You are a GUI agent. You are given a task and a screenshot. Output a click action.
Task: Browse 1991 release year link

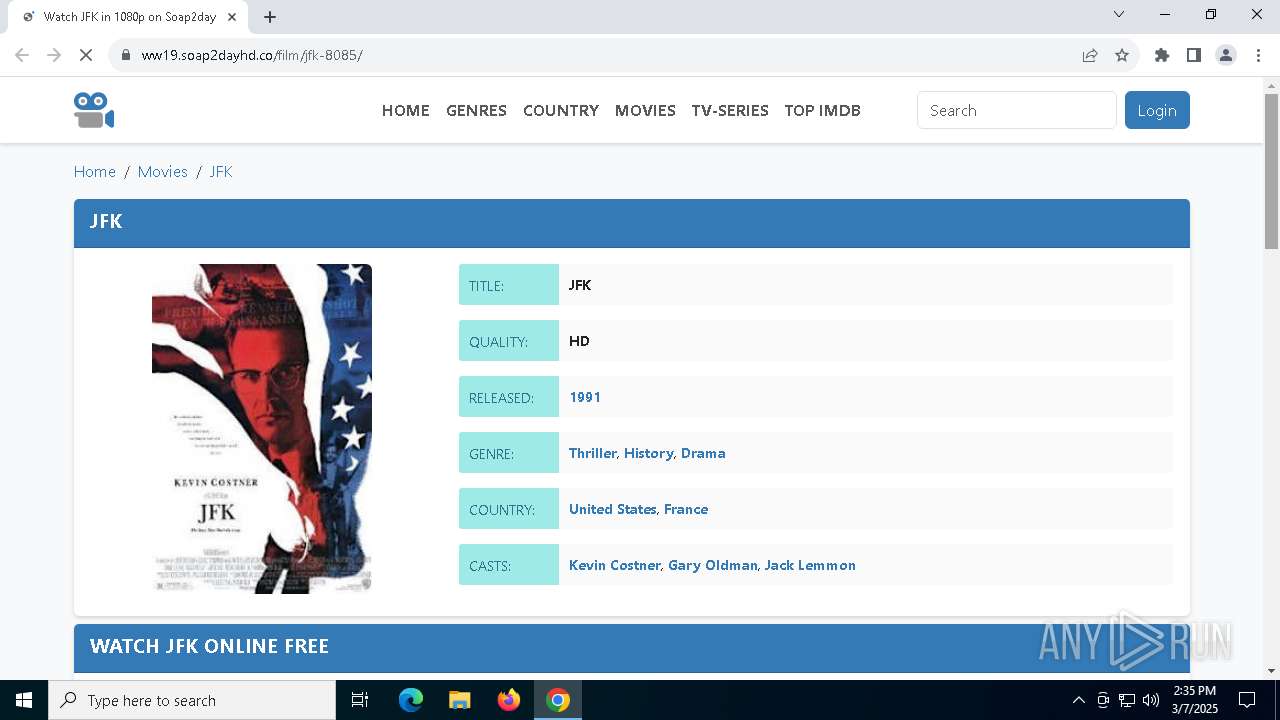(585, 397)
